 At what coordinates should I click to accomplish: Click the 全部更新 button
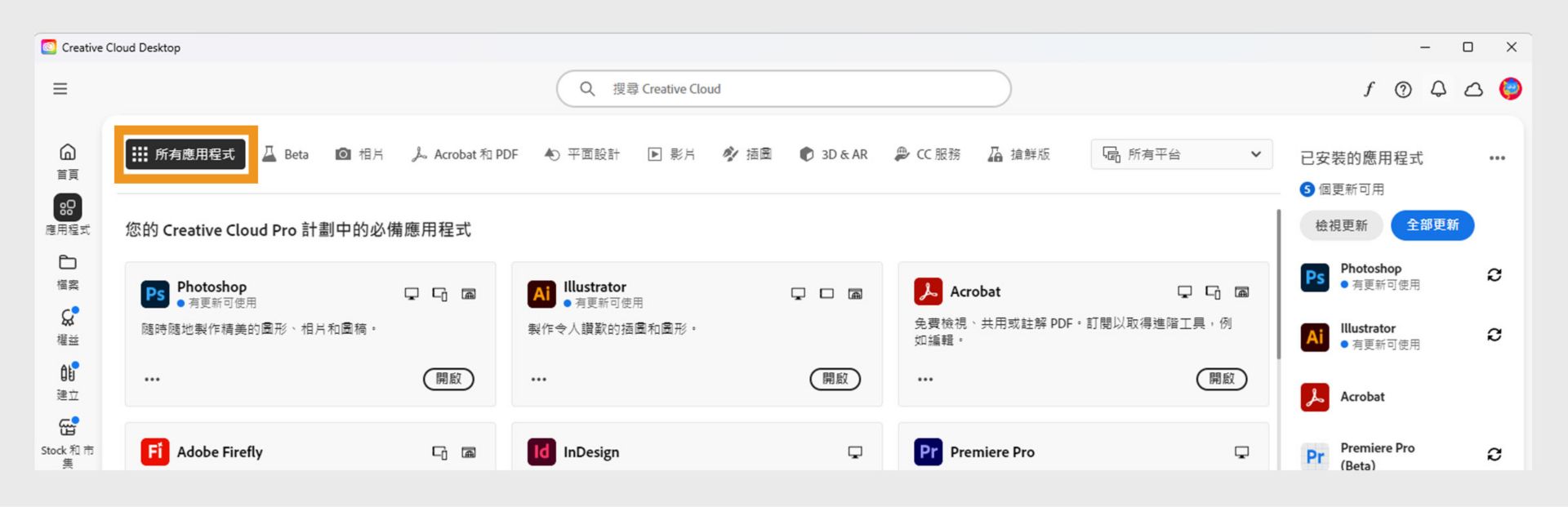pos(1432,225)
